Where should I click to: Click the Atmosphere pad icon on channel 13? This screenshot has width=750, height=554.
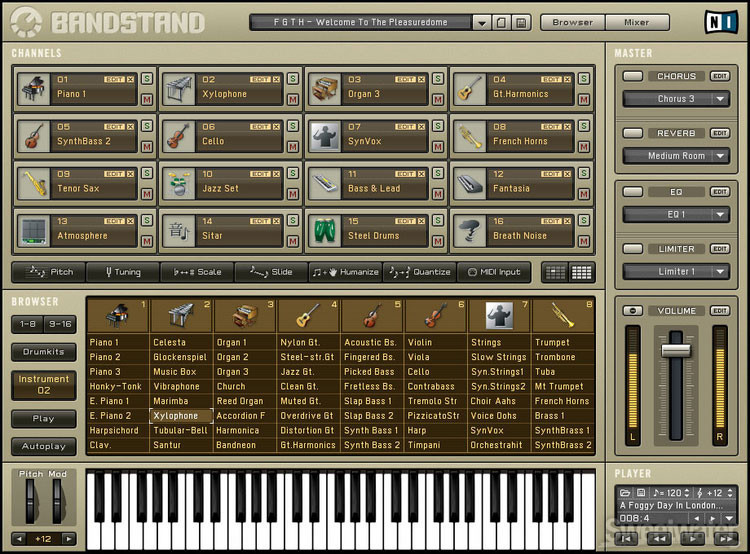34,231
